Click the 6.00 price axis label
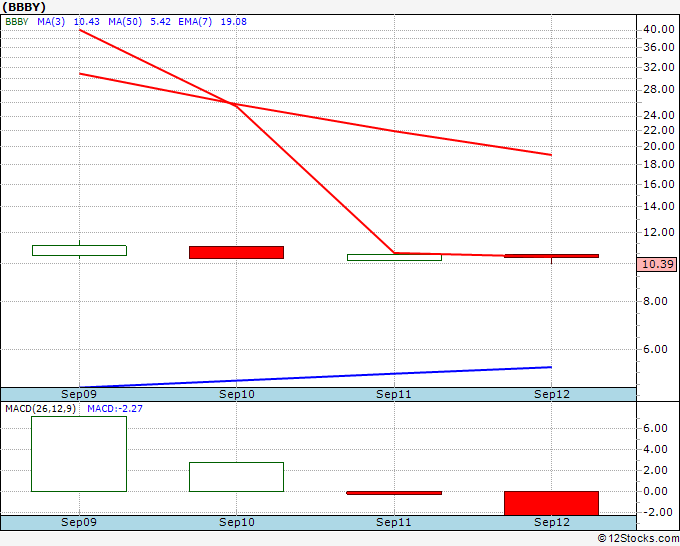 click(655, 350)
